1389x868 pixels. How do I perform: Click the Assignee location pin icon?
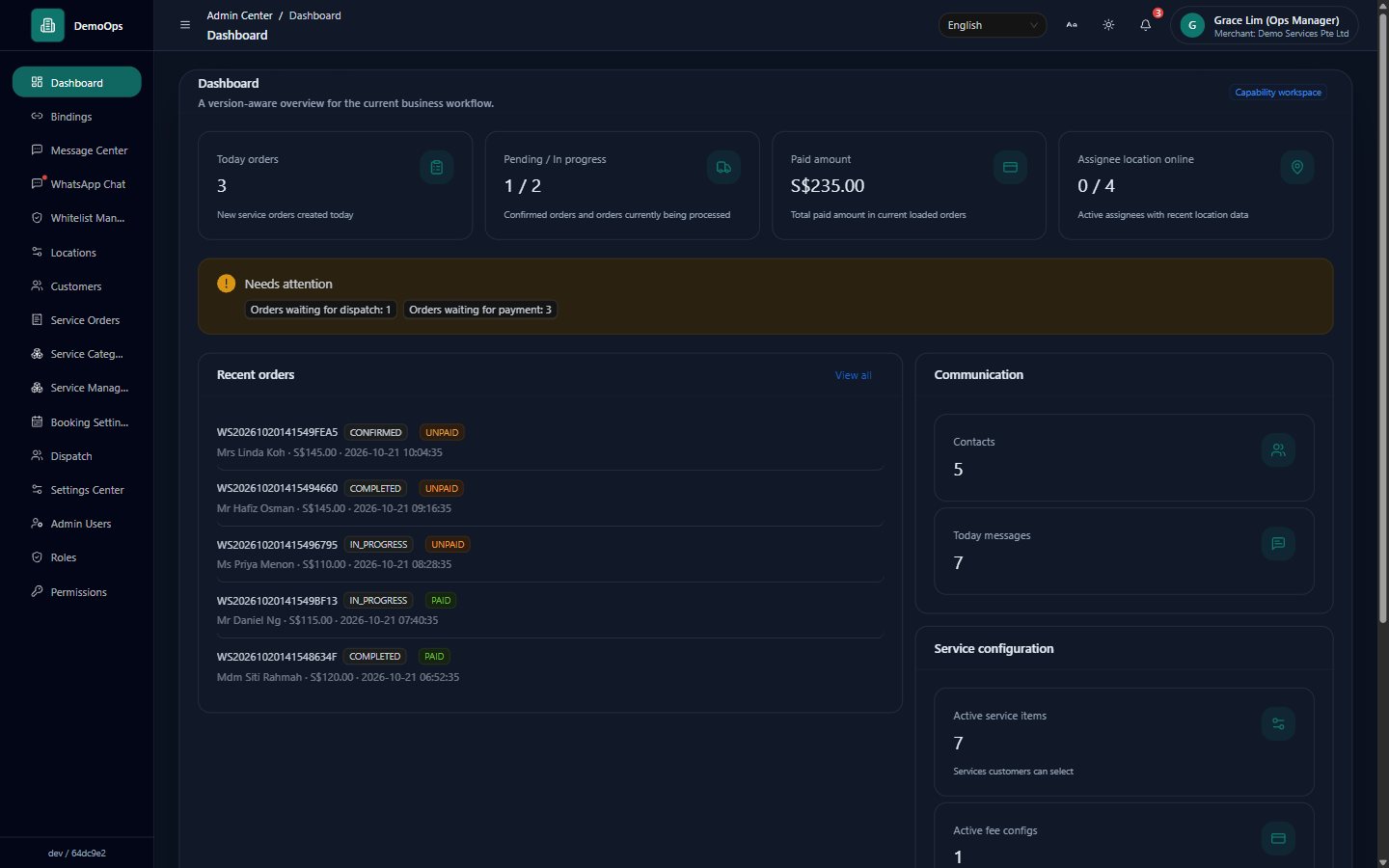click(x=1297, y=168)
